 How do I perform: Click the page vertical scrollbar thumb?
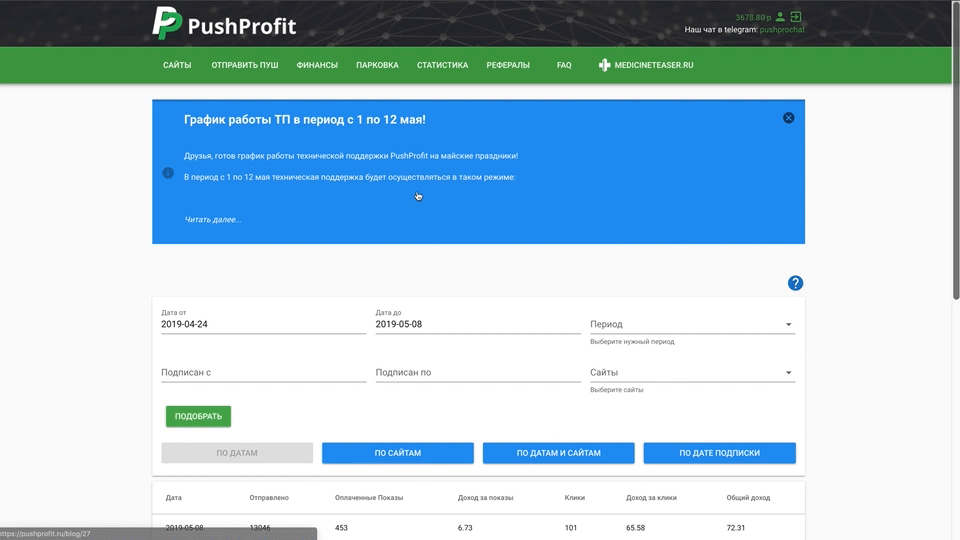(x=956, y=150)
